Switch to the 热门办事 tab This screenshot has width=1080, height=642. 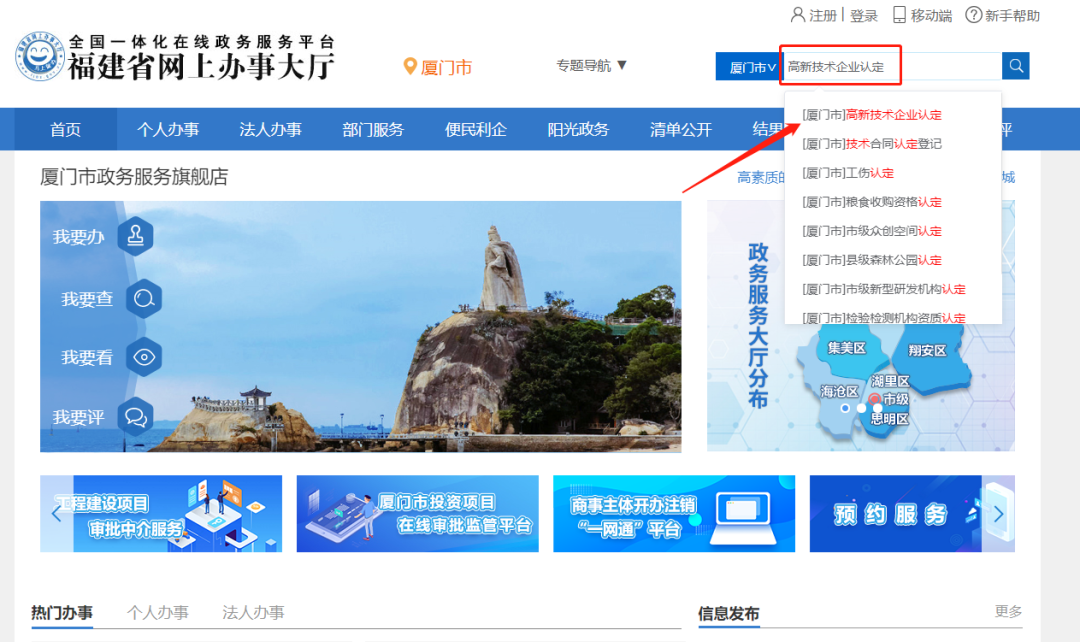[x=62, y=612]
